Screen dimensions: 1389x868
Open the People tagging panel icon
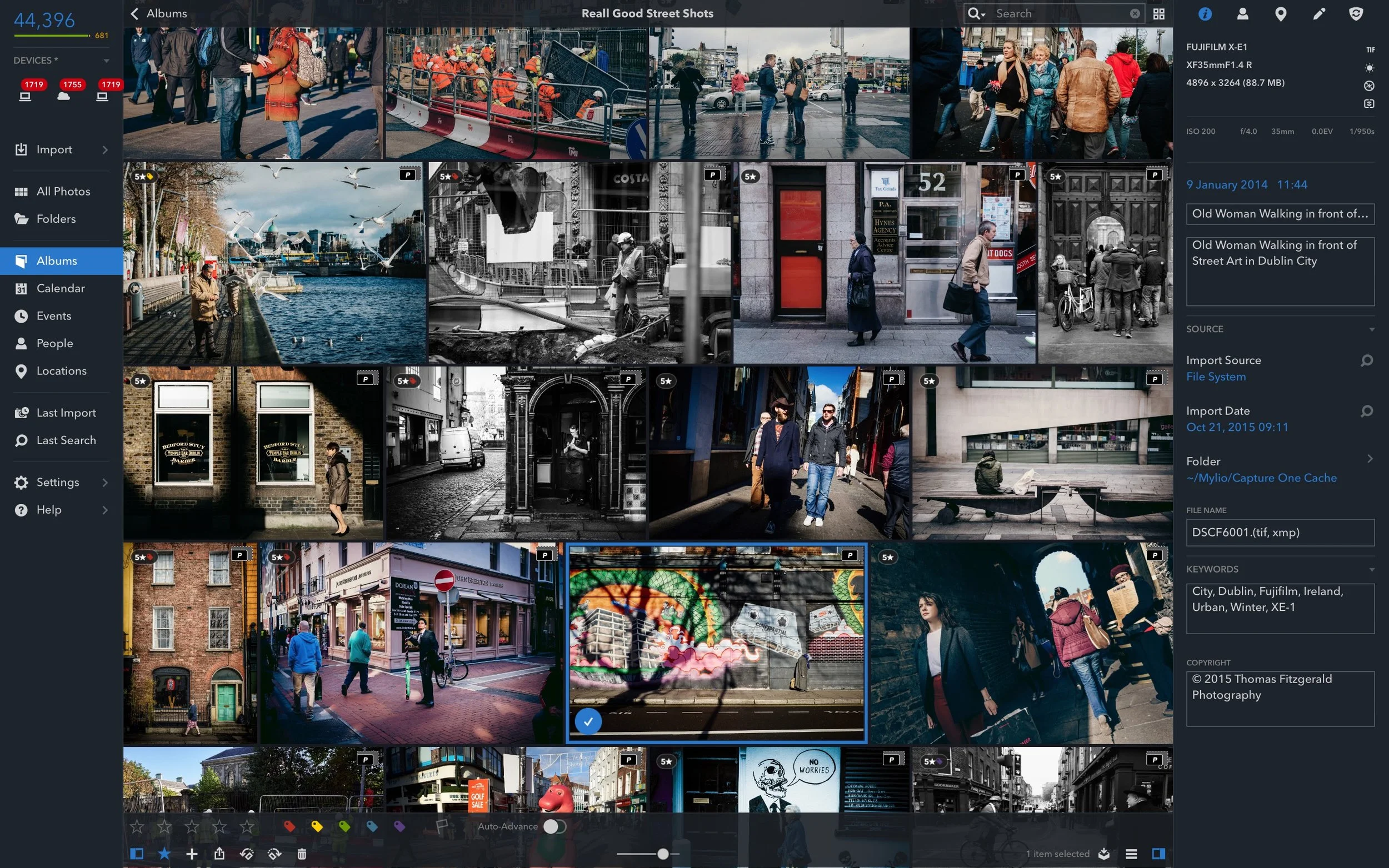tap(1242, 14)
